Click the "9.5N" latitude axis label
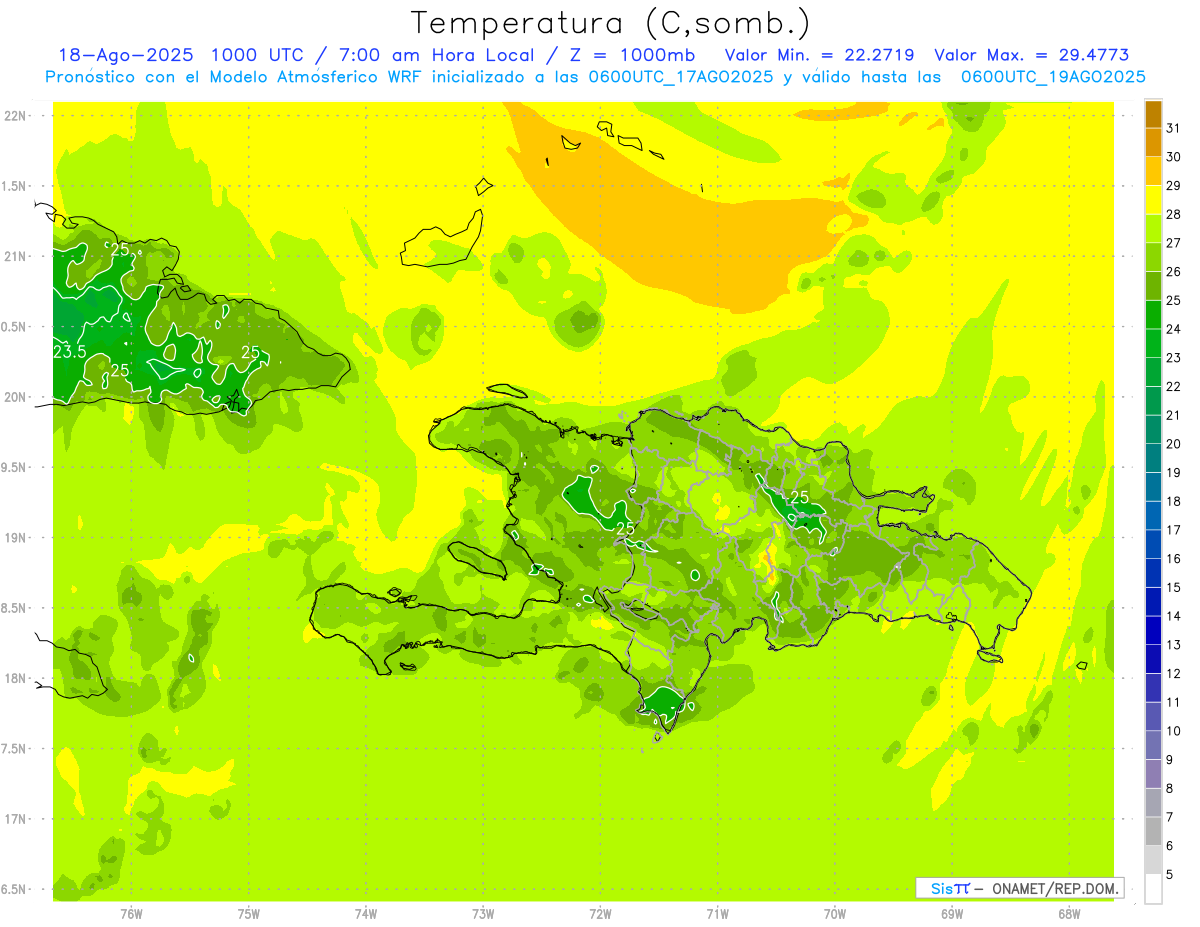 tap(14, 467)
